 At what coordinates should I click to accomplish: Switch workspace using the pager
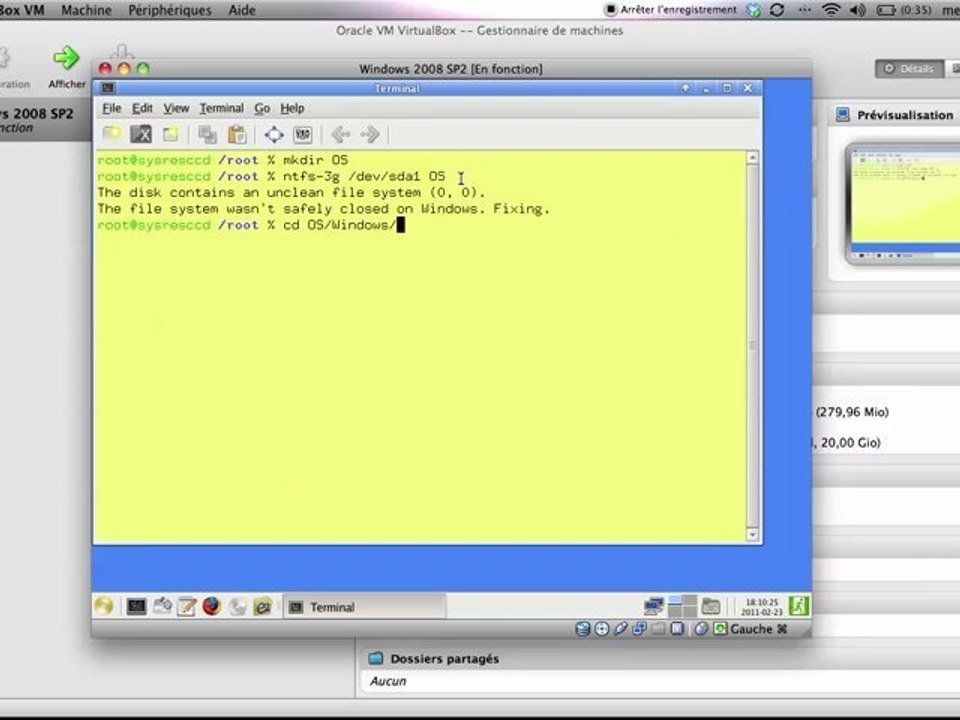pos(682,606)
